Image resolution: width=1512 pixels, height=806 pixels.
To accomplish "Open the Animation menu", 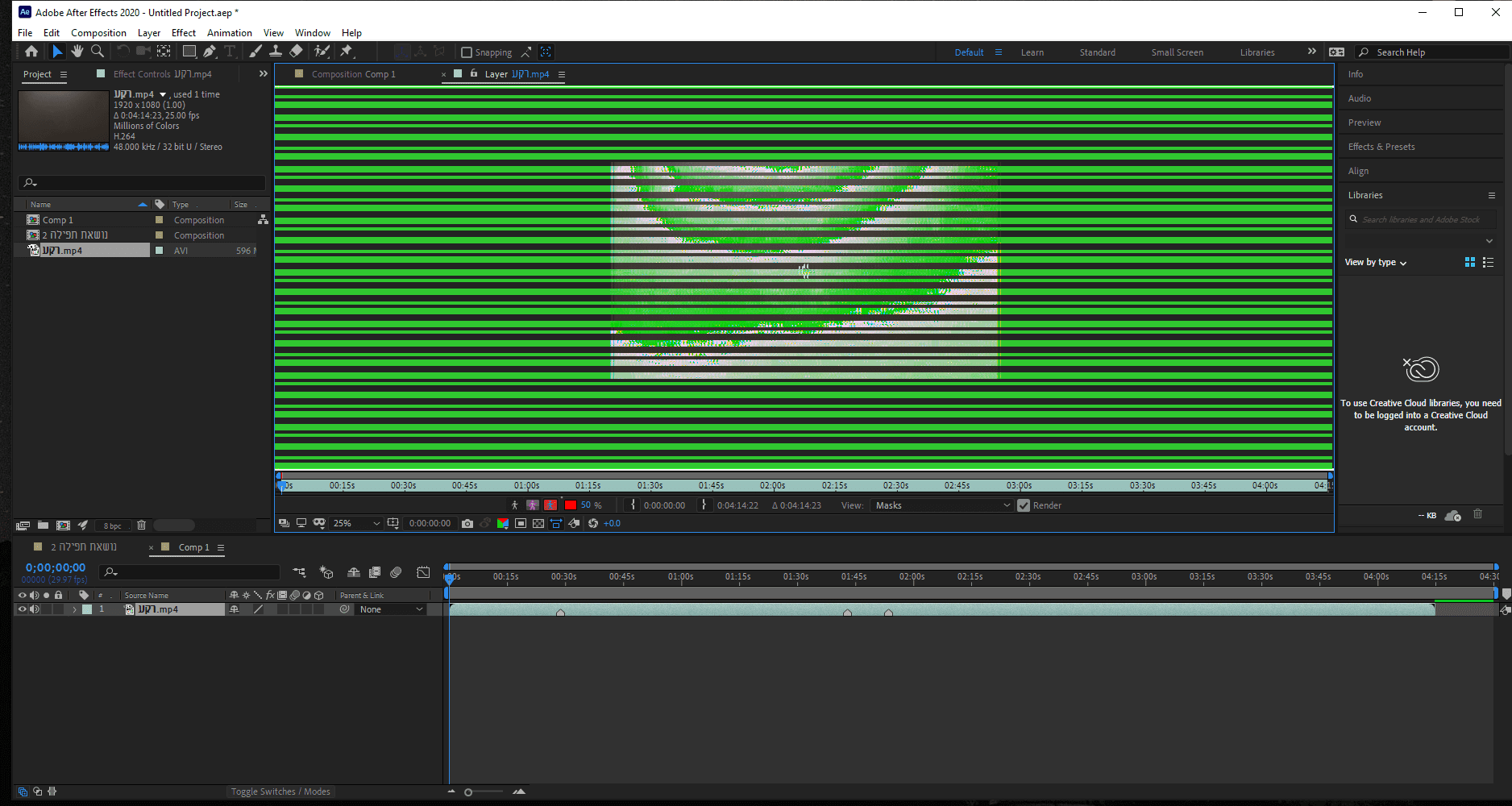I will [229, 33].
